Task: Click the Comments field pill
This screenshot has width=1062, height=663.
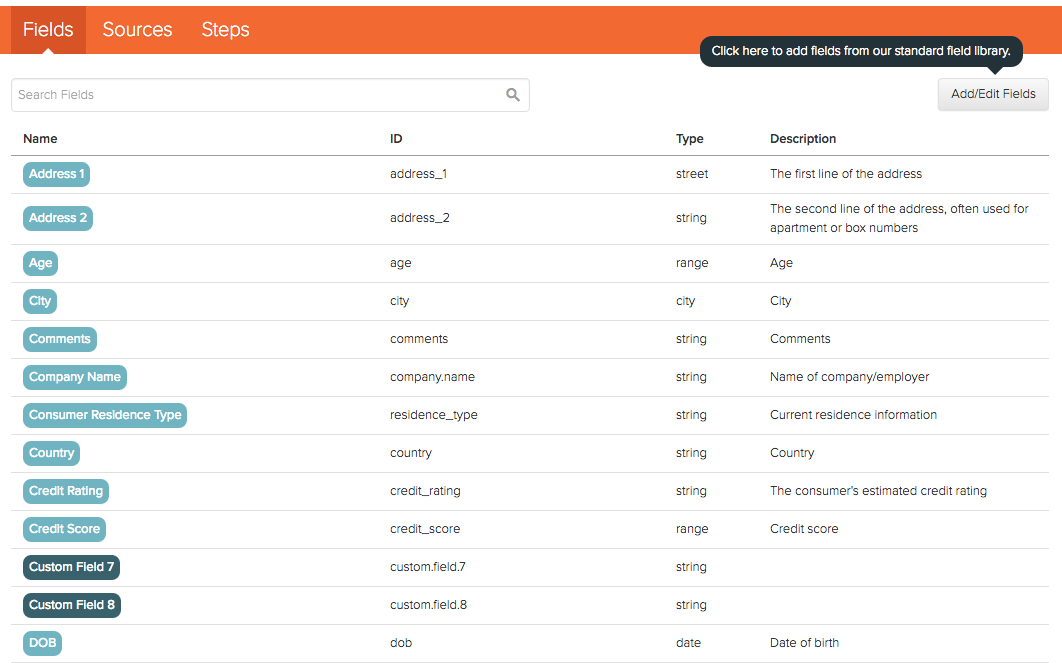Action: 59,339
